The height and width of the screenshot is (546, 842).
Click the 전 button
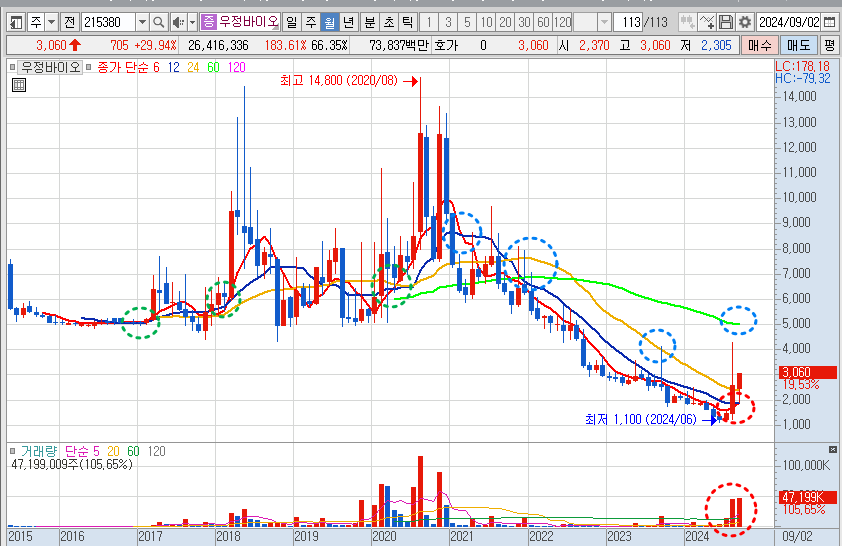coord(69,22)
